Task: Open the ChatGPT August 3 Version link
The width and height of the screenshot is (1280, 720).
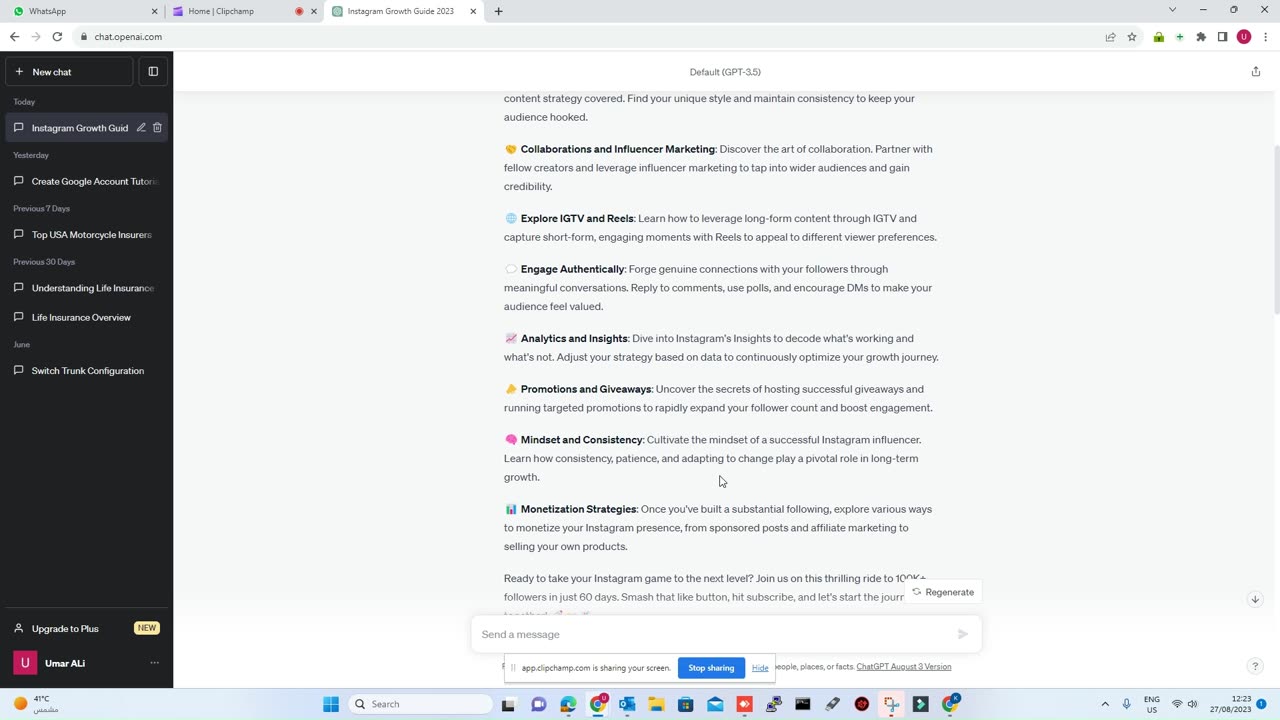Action: tap(904, 667)
